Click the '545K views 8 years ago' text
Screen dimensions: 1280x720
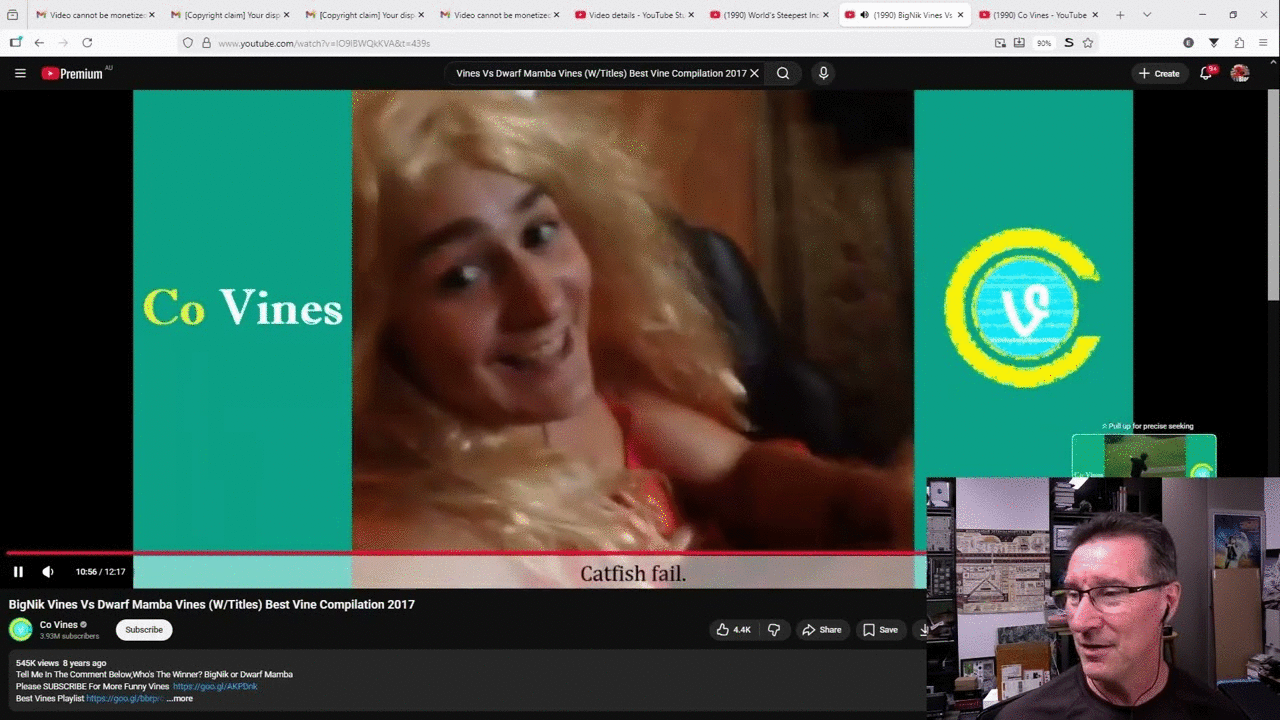click(61, 663)
